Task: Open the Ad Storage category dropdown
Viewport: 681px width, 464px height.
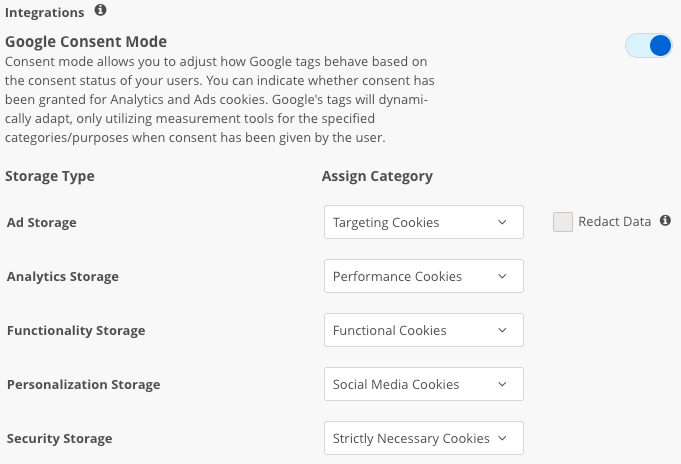Action: 424,222
